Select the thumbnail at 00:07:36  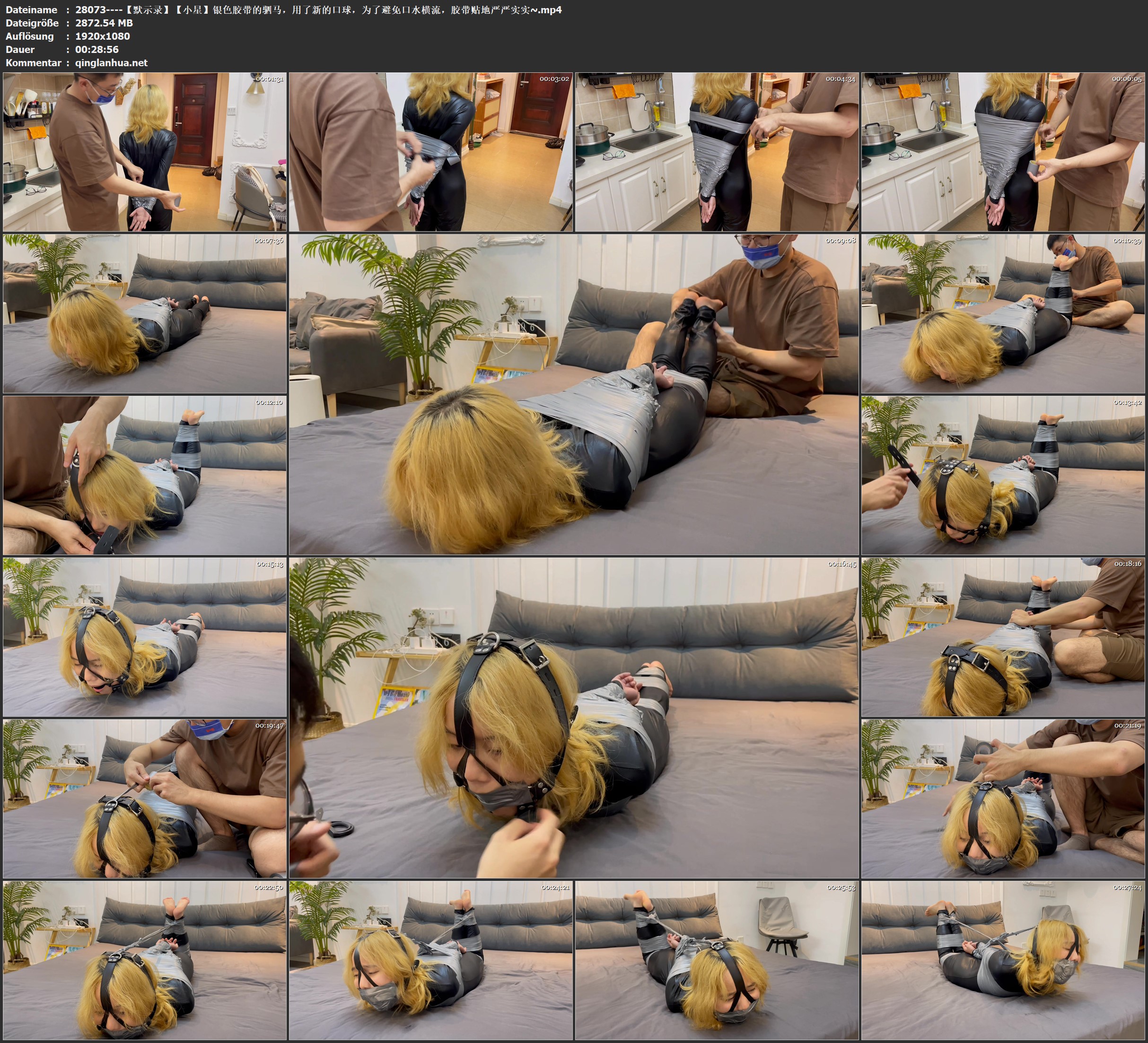145,313
